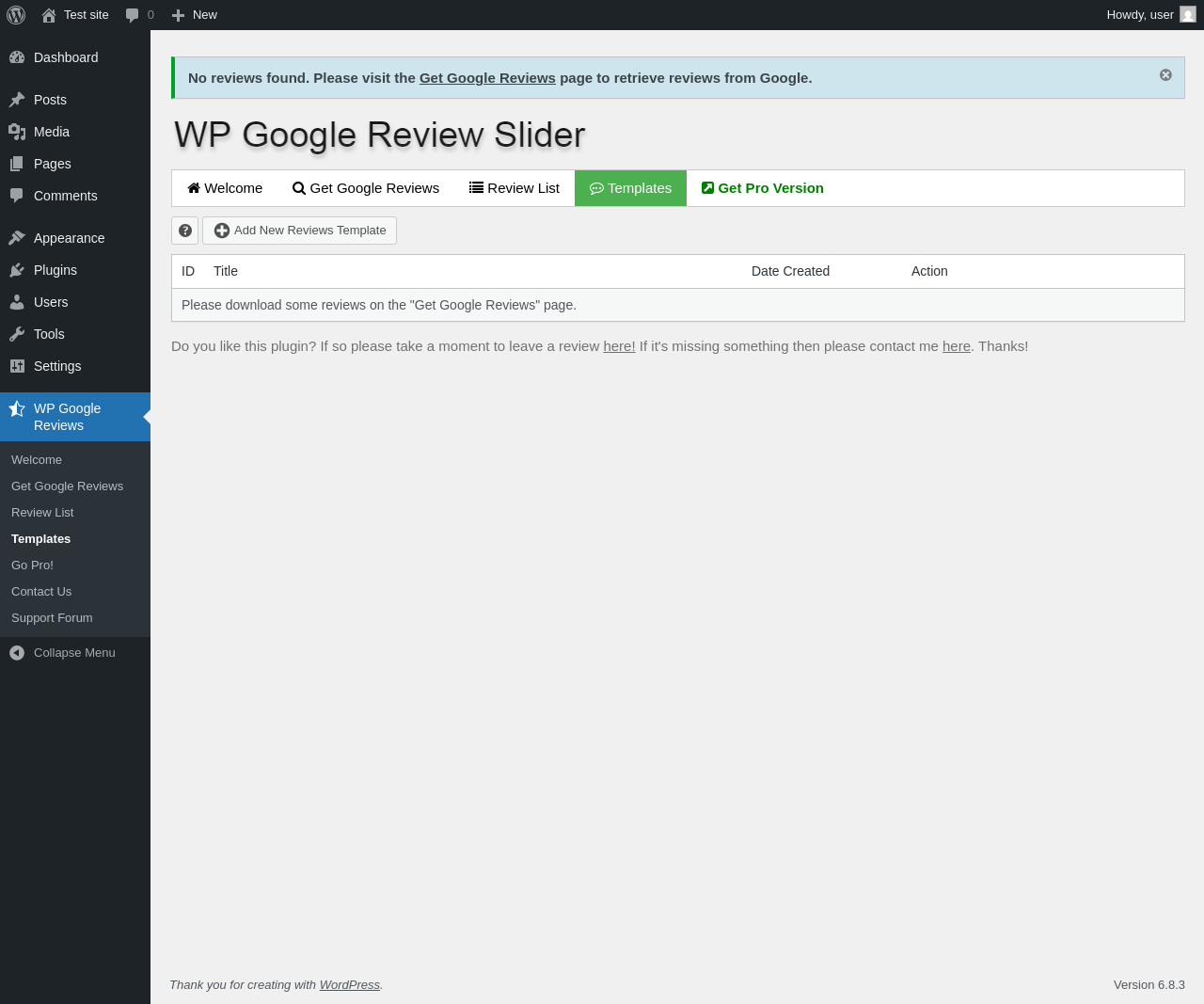
Task: Click Add New Reviews Template button
Action: tap(300, 231)
